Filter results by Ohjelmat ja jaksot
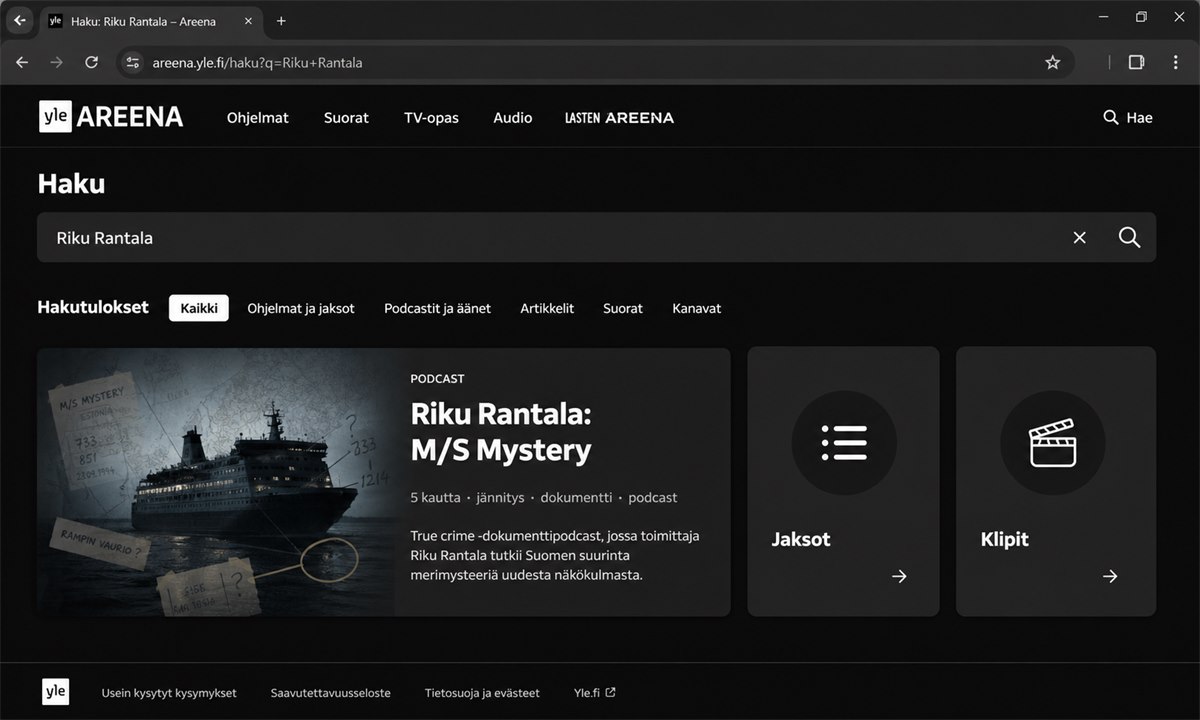This screenshot has width=1200, height=720. coord(301,308)
